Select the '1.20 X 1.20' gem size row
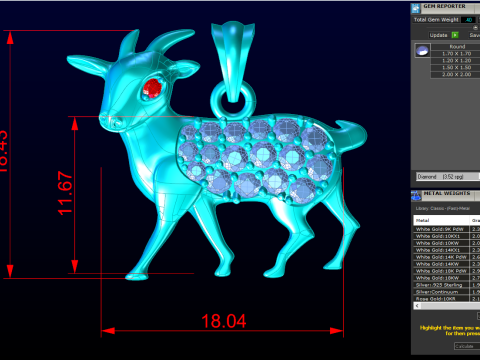This screenshot has width=480, height=360. (456, 61)
